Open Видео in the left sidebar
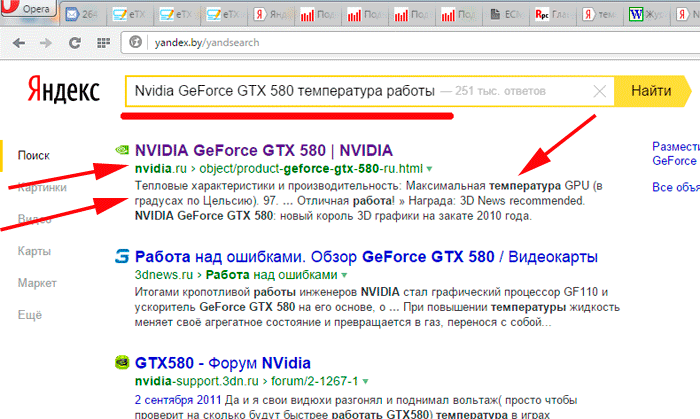 tap(34, 219)
